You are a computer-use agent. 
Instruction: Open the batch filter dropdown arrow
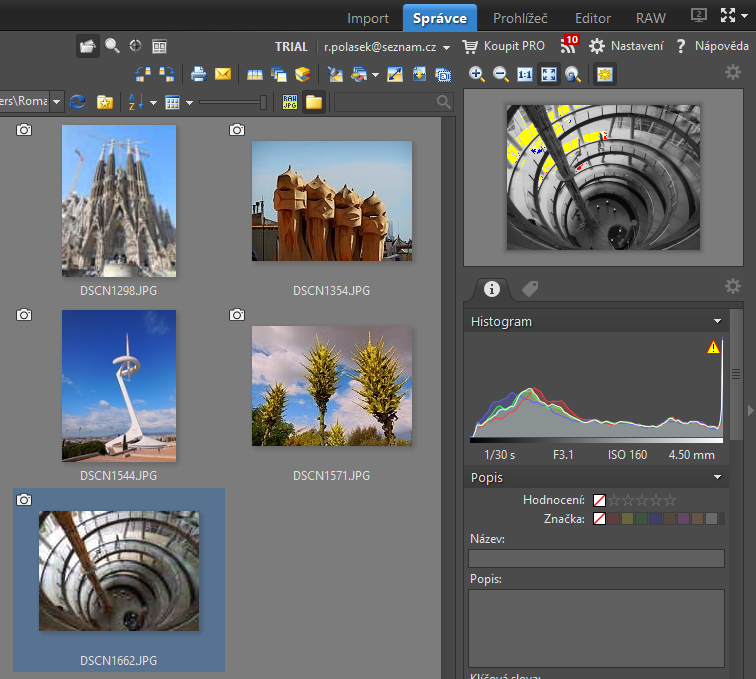coord(375,75)
